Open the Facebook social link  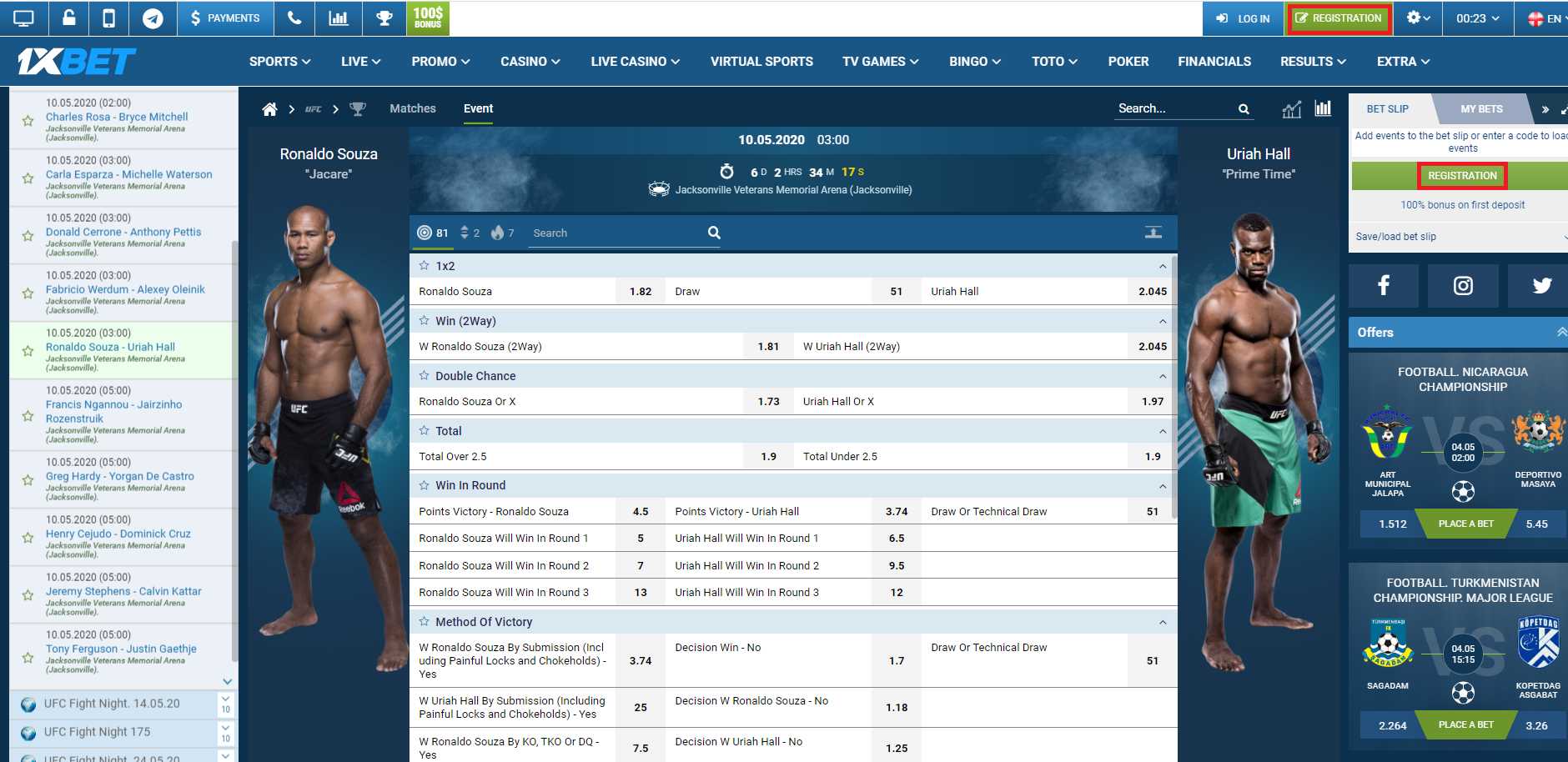(x=1384, y=286)
